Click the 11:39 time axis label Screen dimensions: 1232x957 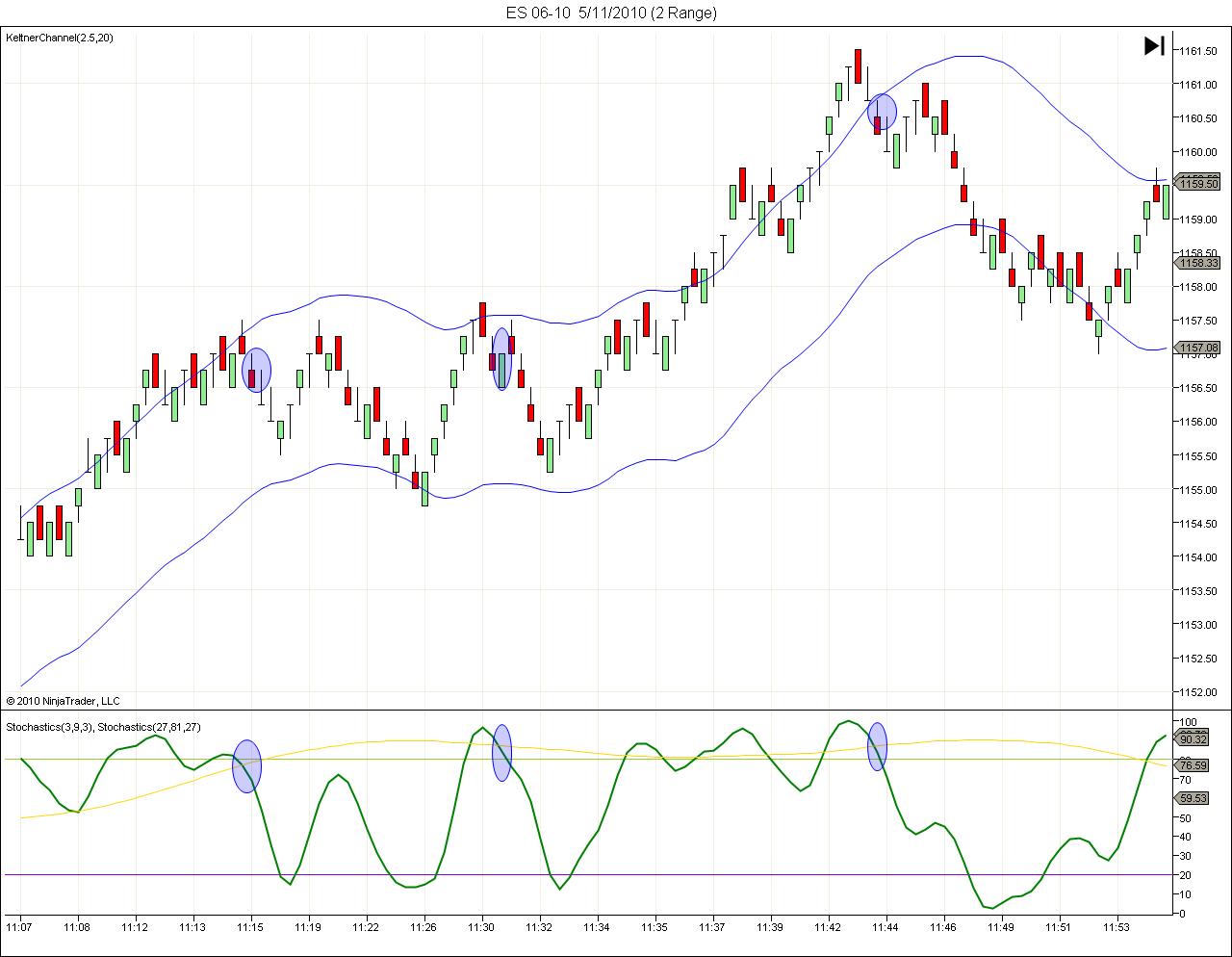pos(770,927)
